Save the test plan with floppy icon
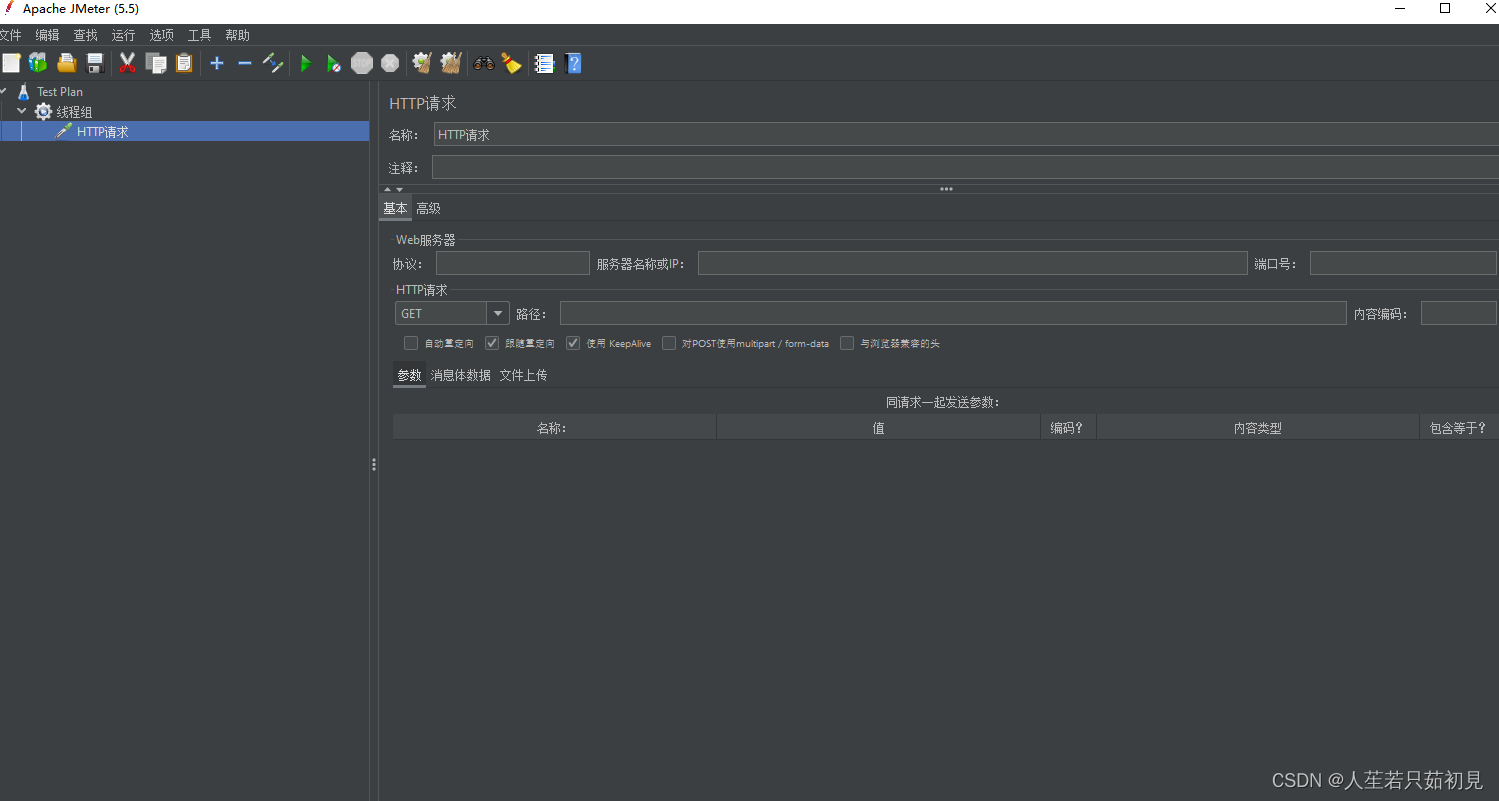 click(96, 63)
